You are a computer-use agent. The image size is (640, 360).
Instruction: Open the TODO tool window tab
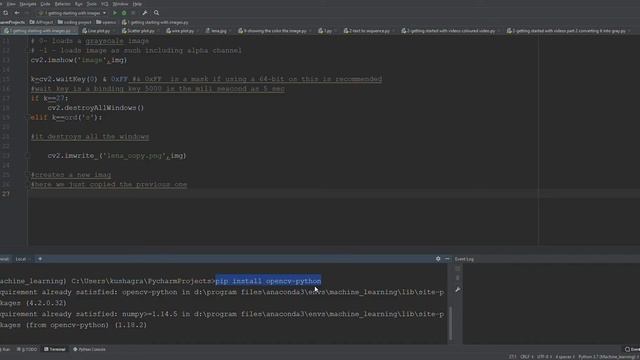(27, 349)
